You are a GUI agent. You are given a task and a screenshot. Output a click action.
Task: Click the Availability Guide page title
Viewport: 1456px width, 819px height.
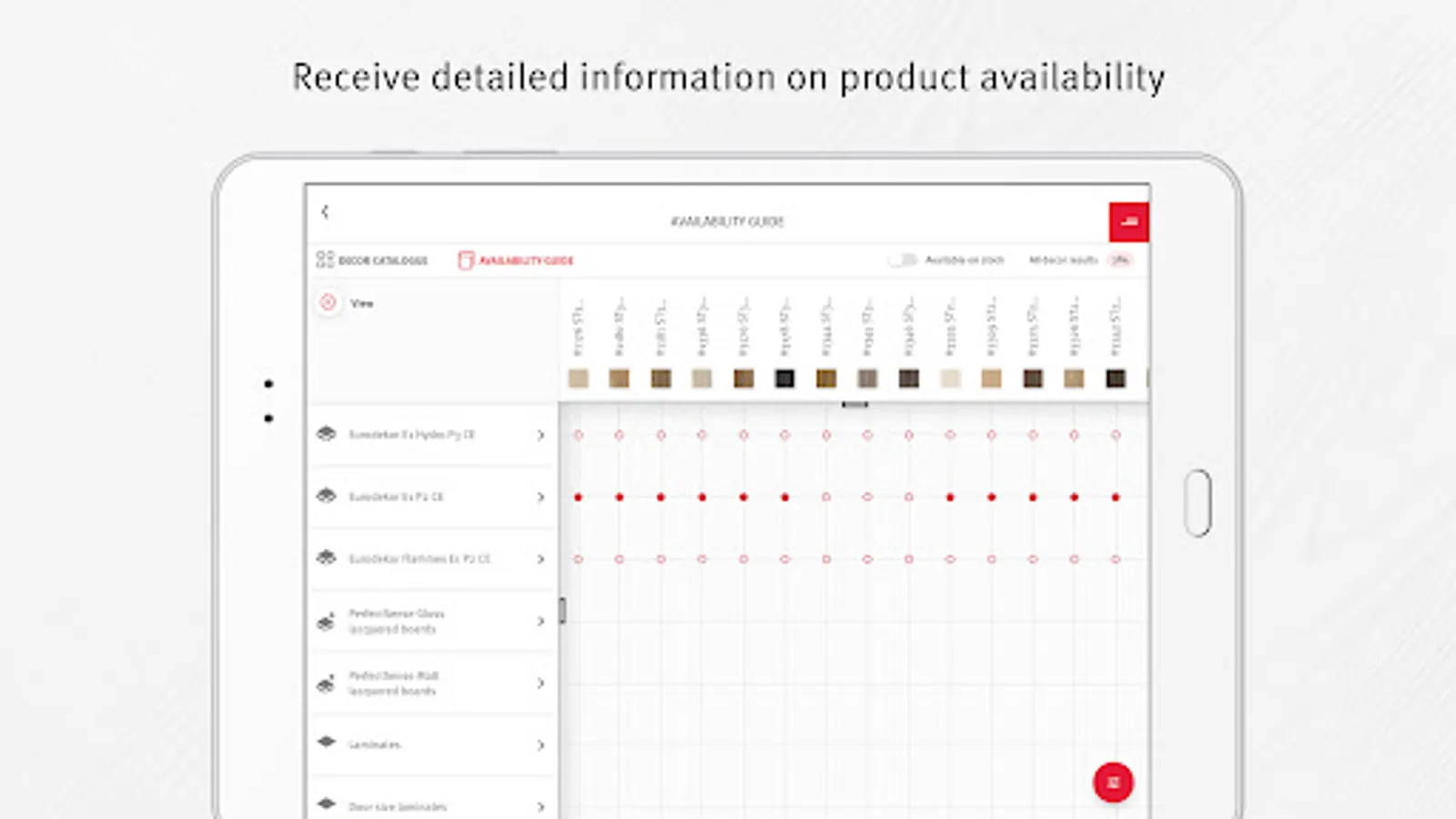pos(727,221)
